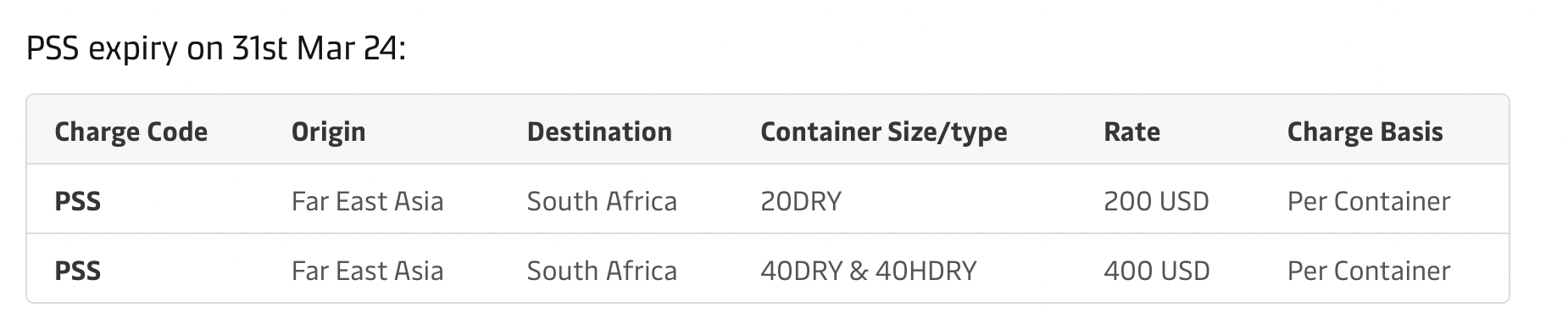The image size is (1568, 336).
Task: Select Far East Asia in second row
Action: tap(367, 272)
